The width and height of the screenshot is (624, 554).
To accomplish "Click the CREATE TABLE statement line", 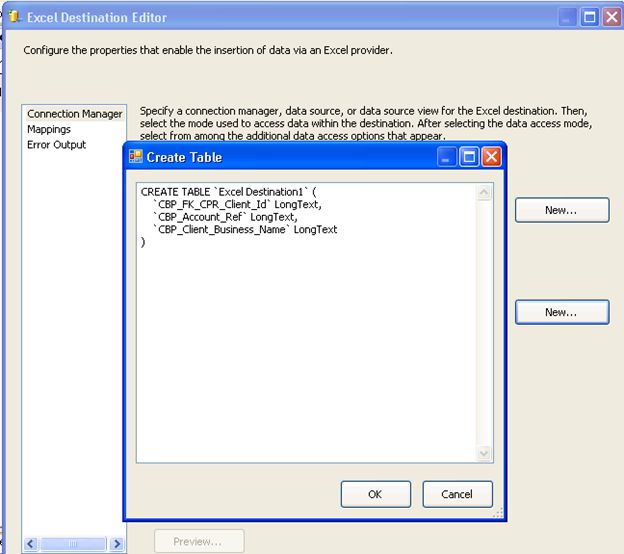I will pos(228,192).
